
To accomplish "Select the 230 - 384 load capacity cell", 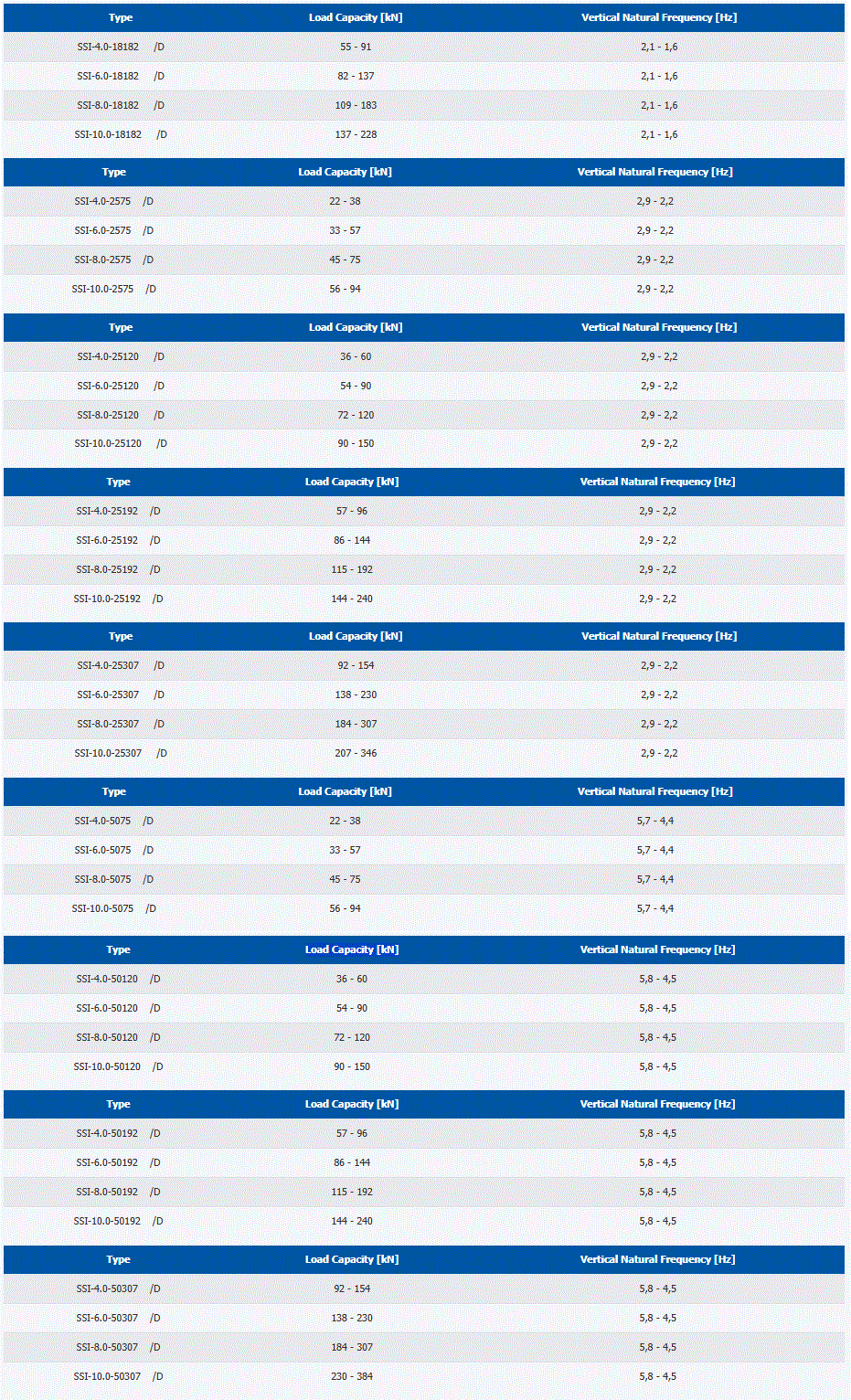I will pyautogui.click(x=352, y=1376).
